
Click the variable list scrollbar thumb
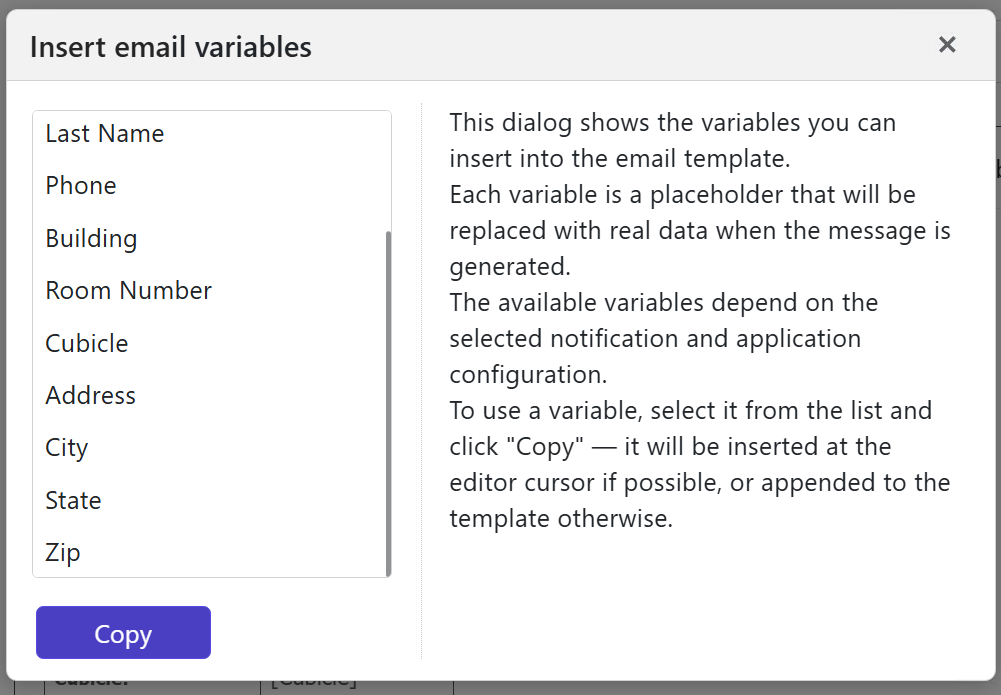(x=388, y=400)
